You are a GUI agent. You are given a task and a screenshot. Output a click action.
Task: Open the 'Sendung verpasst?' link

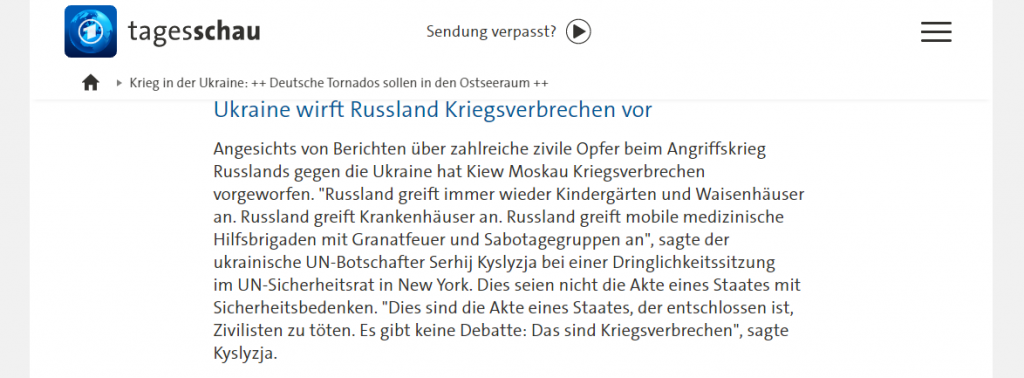click(x=491, y=31)
